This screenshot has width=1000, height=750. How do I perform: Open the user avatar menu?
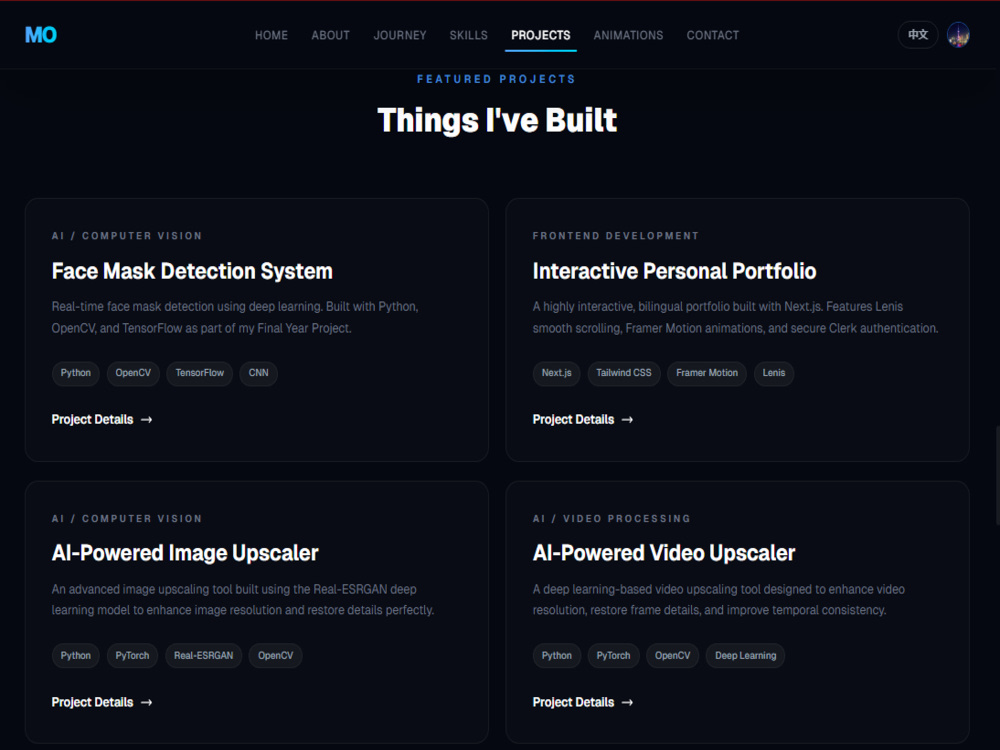(958, 35)
